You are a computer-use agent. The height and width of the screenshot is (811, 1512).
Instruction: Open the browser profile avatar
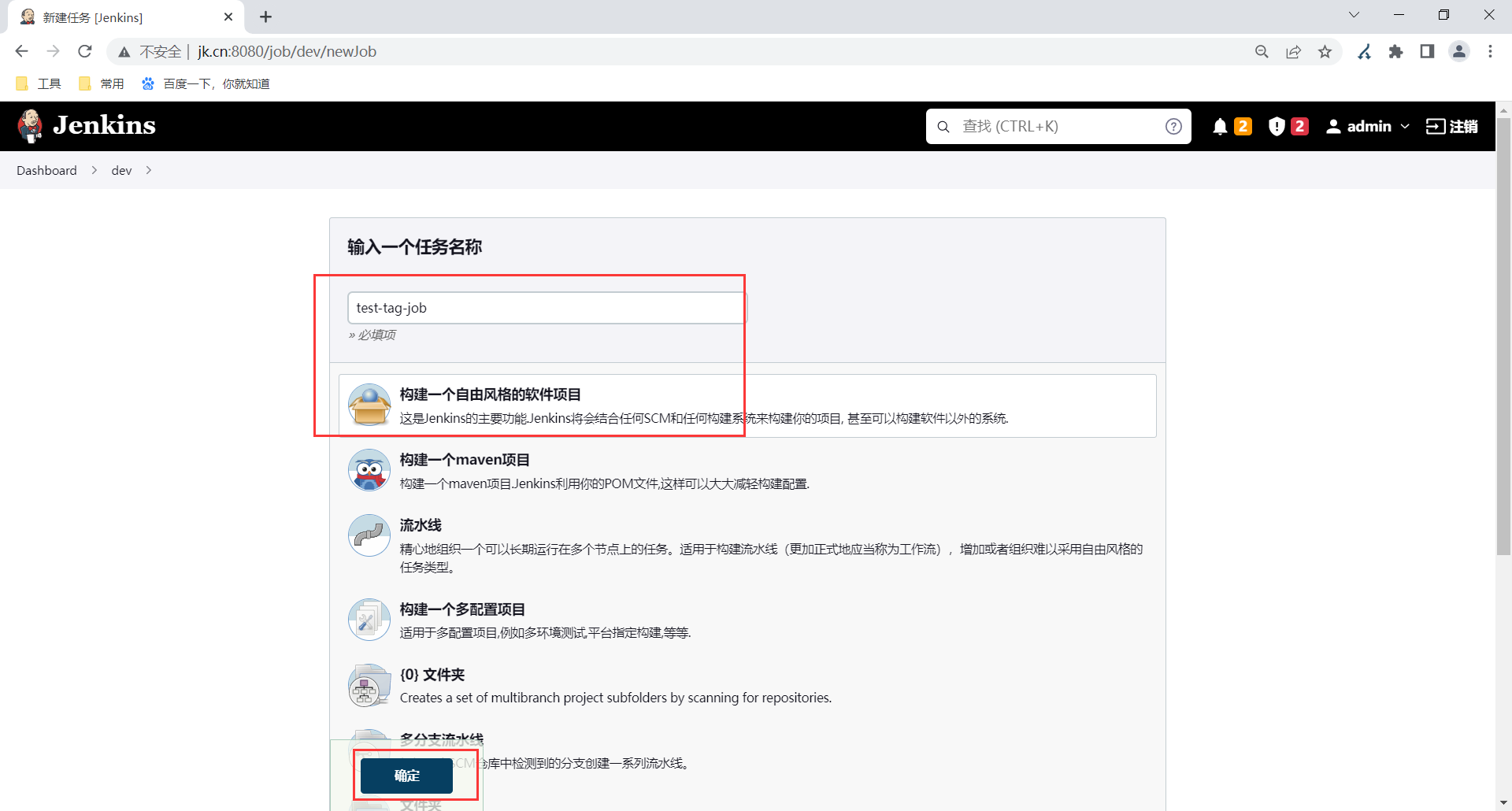(1459, 51)
